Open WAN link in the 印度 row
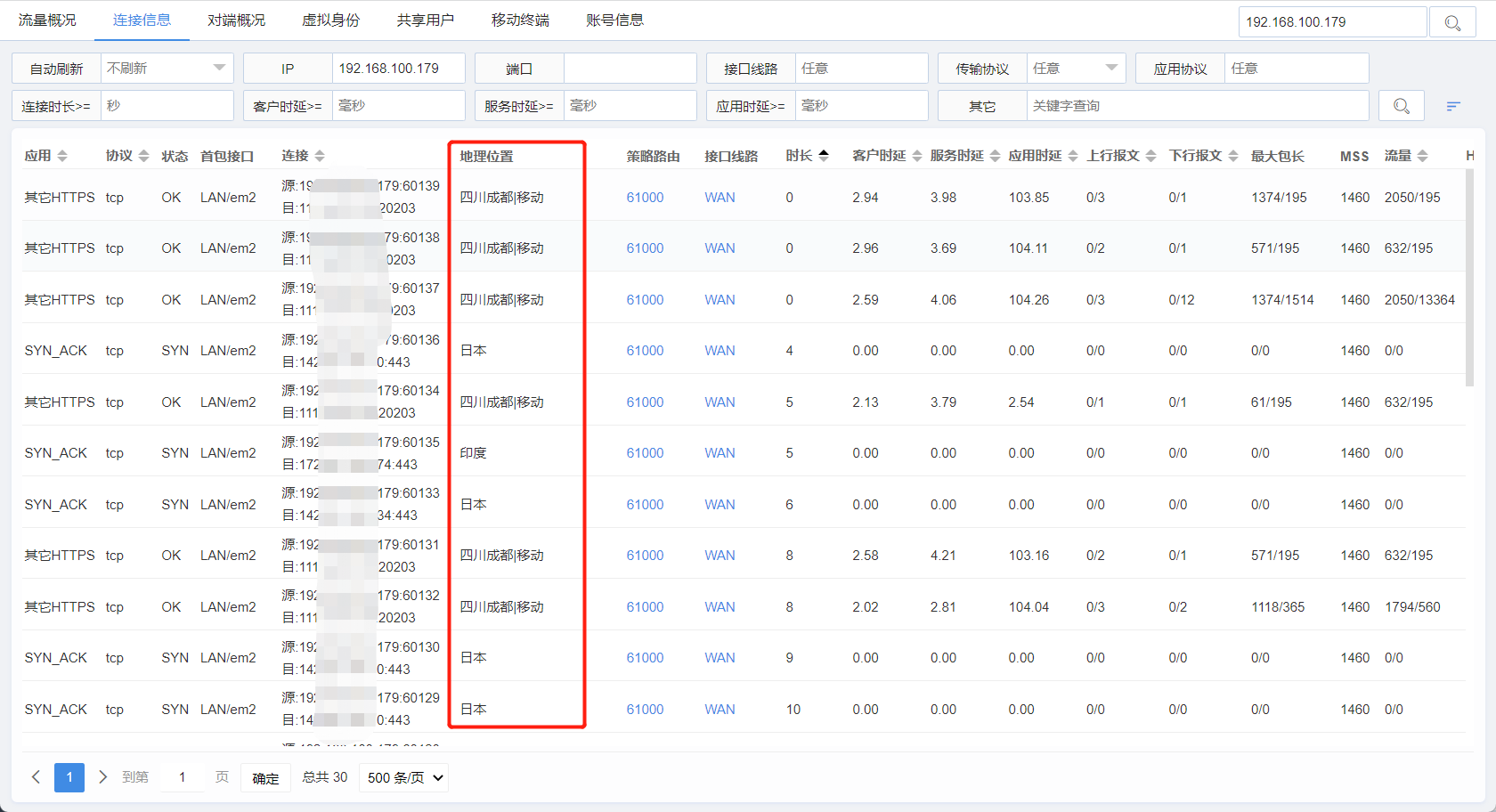The height and width of the screenshot is (812, 1496). pyautogui.click(x=720, y=453)
